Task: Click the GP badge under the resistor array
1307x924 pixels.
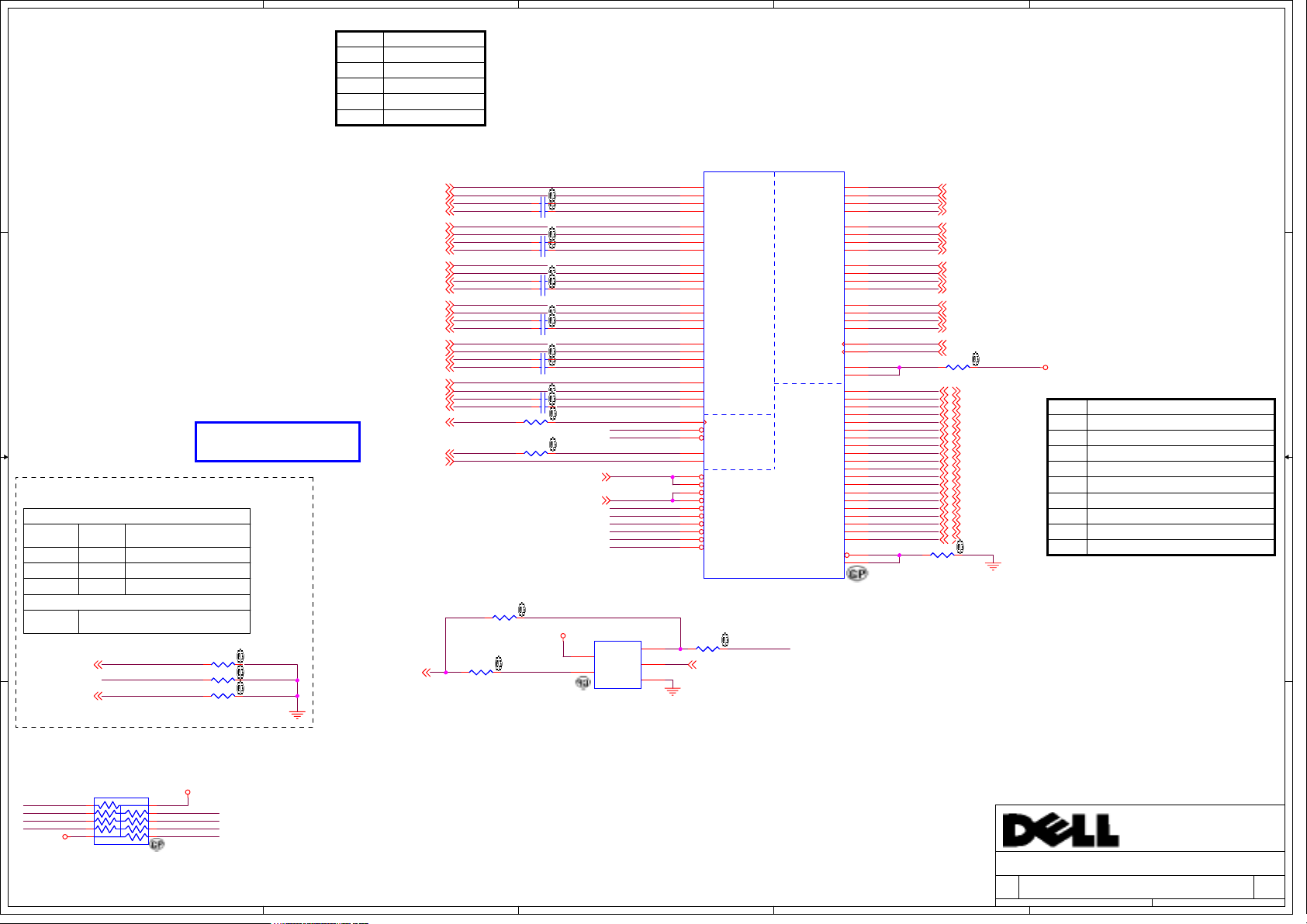Action: click(157, 845)
